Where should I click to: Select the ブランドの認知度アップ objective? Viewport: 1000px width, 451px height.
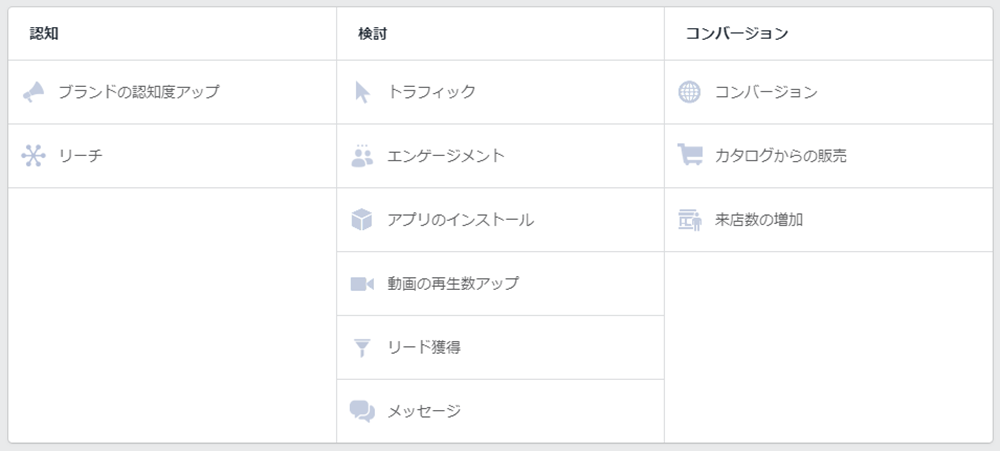point(138,92)
